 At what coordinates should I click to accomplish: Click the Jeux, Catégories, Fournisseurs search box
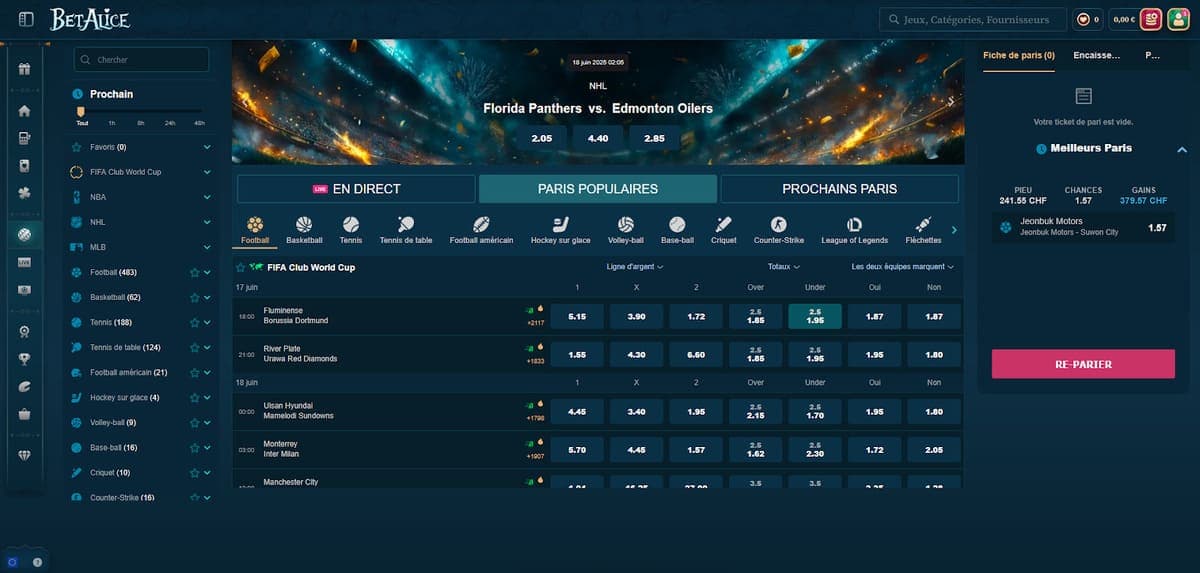point(972,19)
